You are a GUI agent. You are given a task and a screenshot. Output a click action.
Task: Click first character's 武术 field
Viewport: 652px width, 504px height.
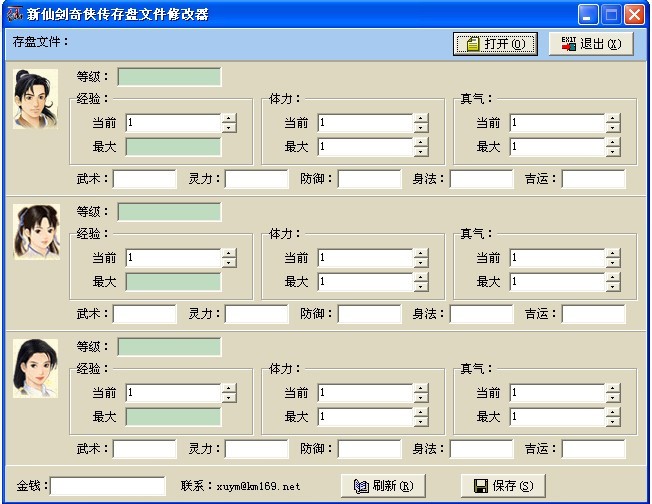click(145, 179)
